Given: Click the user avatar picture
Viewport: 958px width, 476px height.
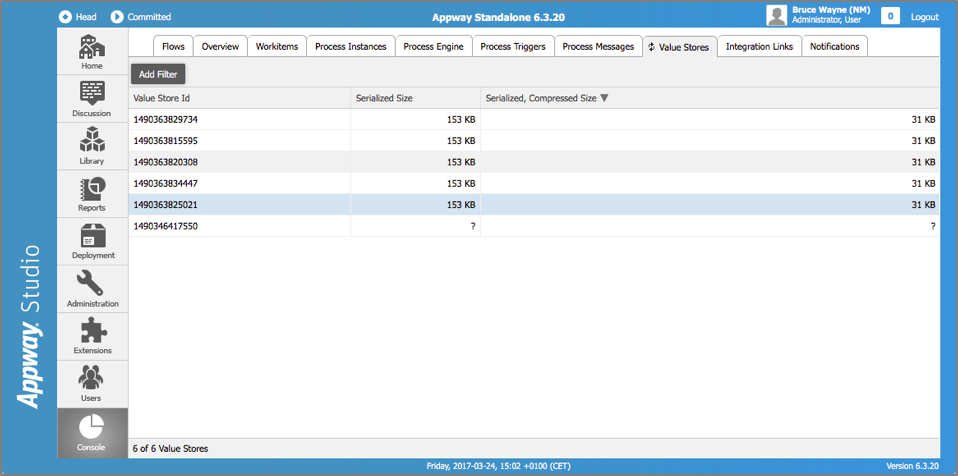Looking at the screenshot, I should 777,16.
